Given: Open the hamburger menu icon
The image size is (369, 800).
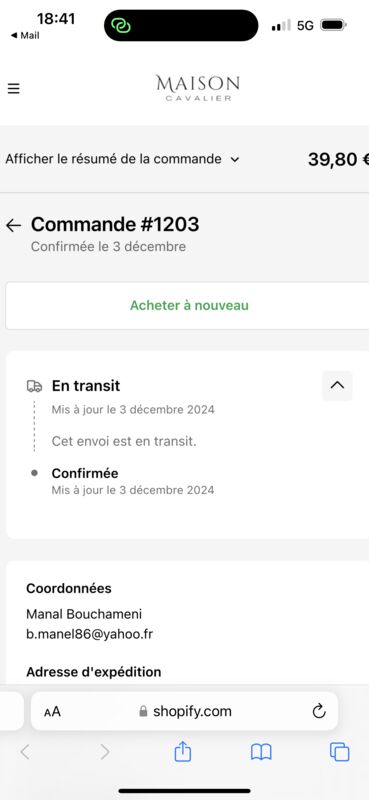Looking at the screenshot, I should pyautogui.click(x=13, y=89).
